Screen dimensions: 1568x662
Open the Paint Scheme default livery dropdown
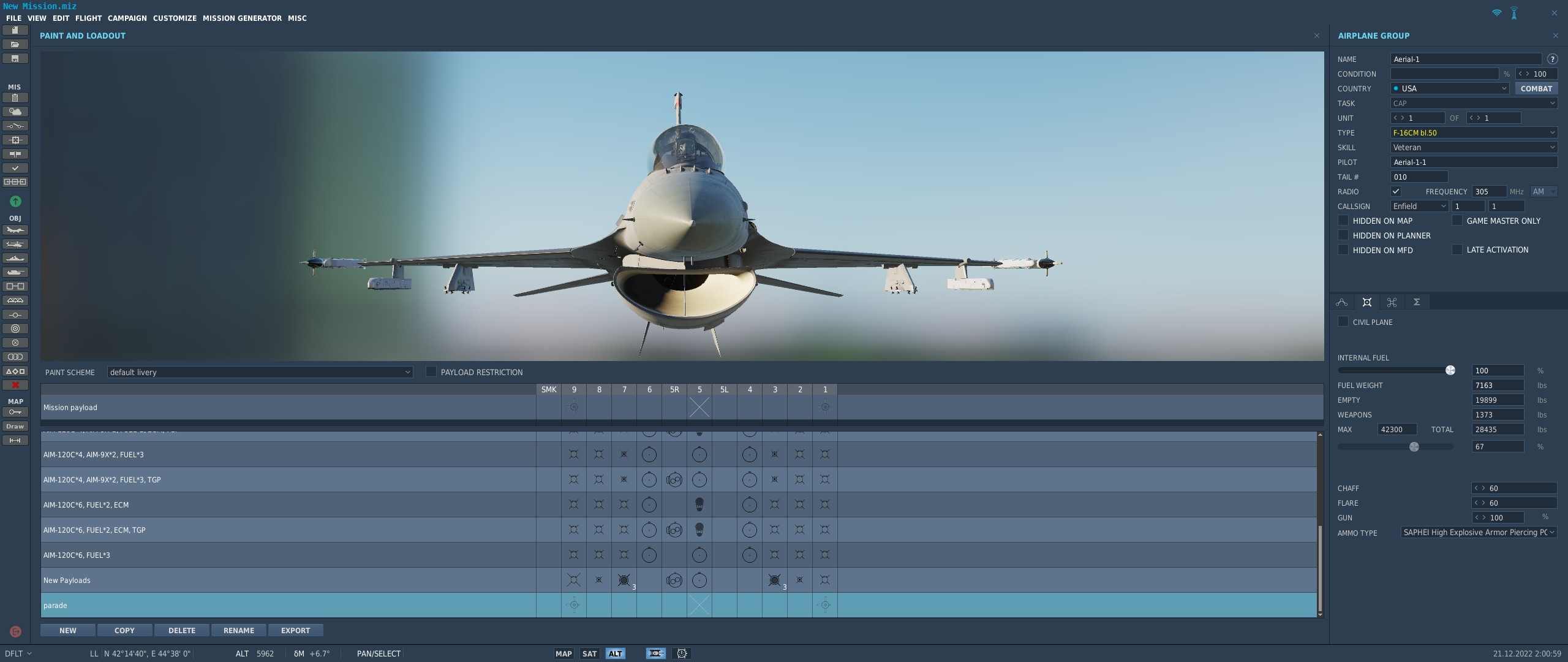(x=260, y=372)
